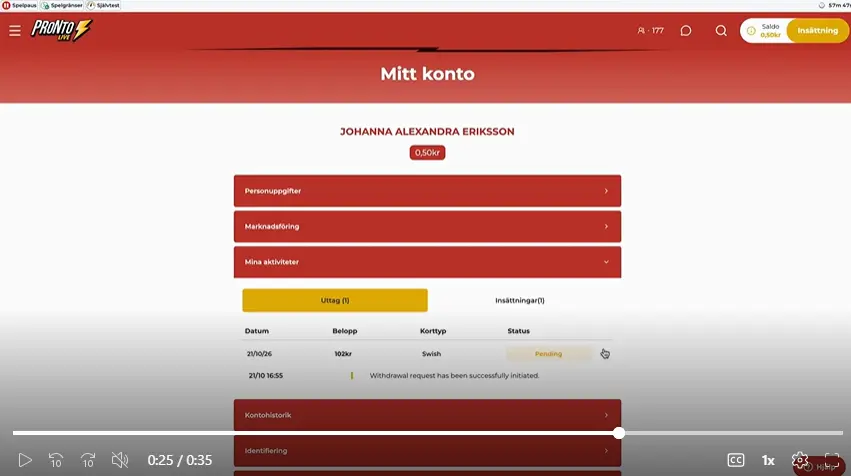Screen dimensions: 851x476
Task: Click the Belopp column header
Action: pyautogui.click(x=345, y=331)
